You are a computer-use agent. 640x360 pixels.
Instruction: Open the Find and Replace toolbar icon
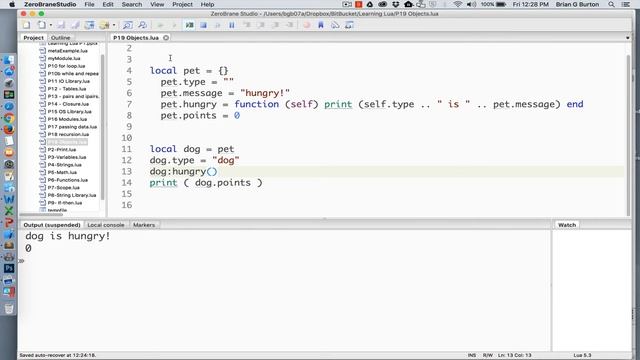pyautogui.click(x=142, y=25)
